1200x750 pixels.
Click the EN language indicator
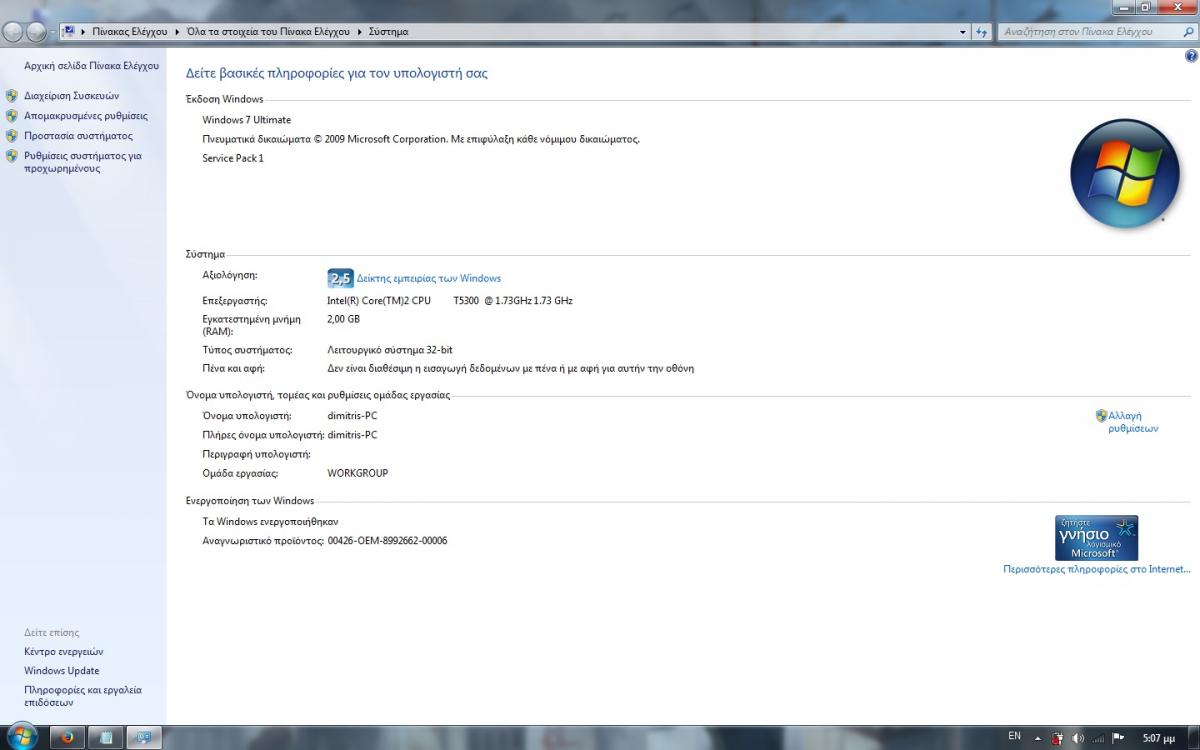click(1014, 736)
